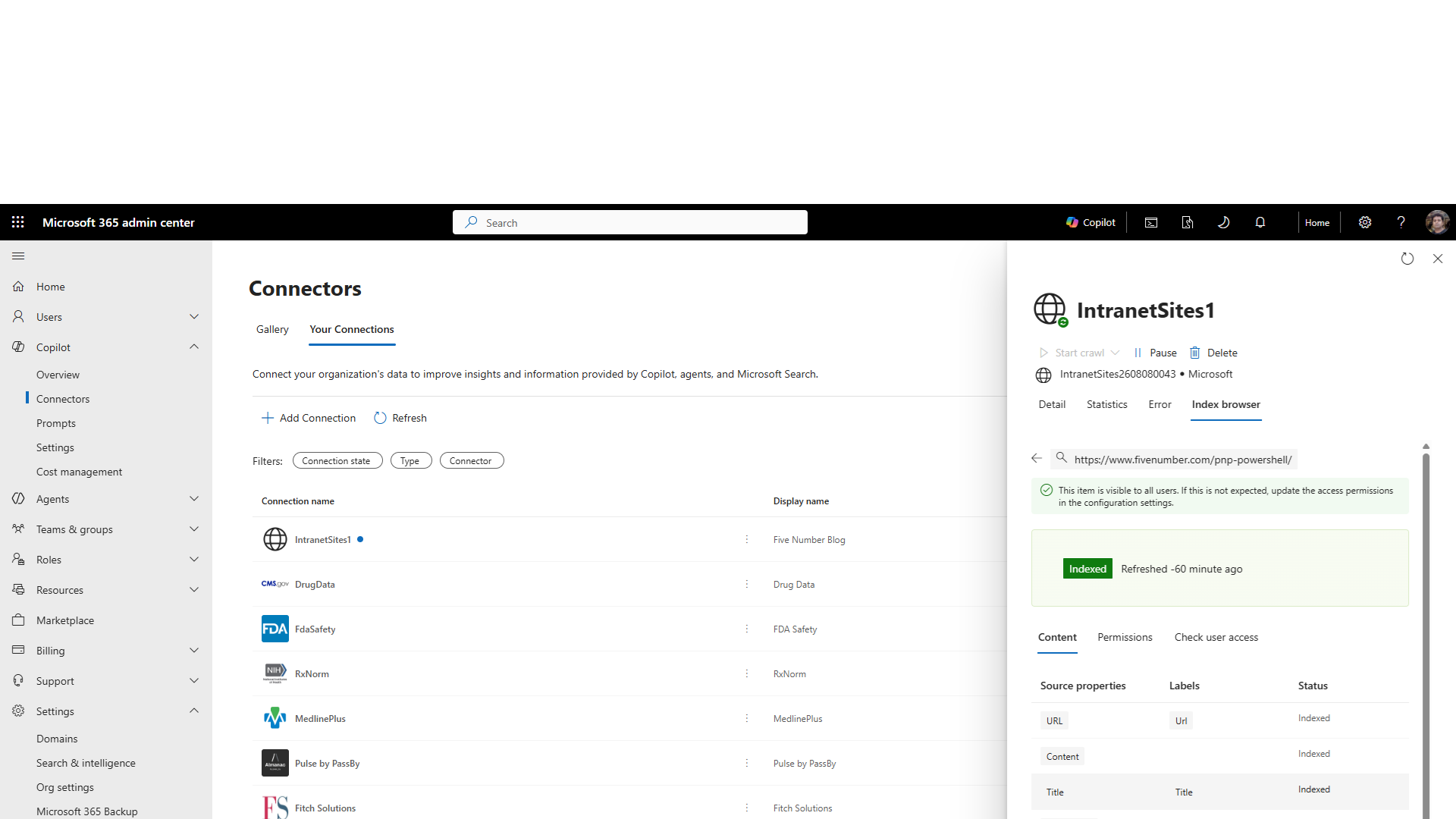Open Search & intelligence settings

(86, 763)
